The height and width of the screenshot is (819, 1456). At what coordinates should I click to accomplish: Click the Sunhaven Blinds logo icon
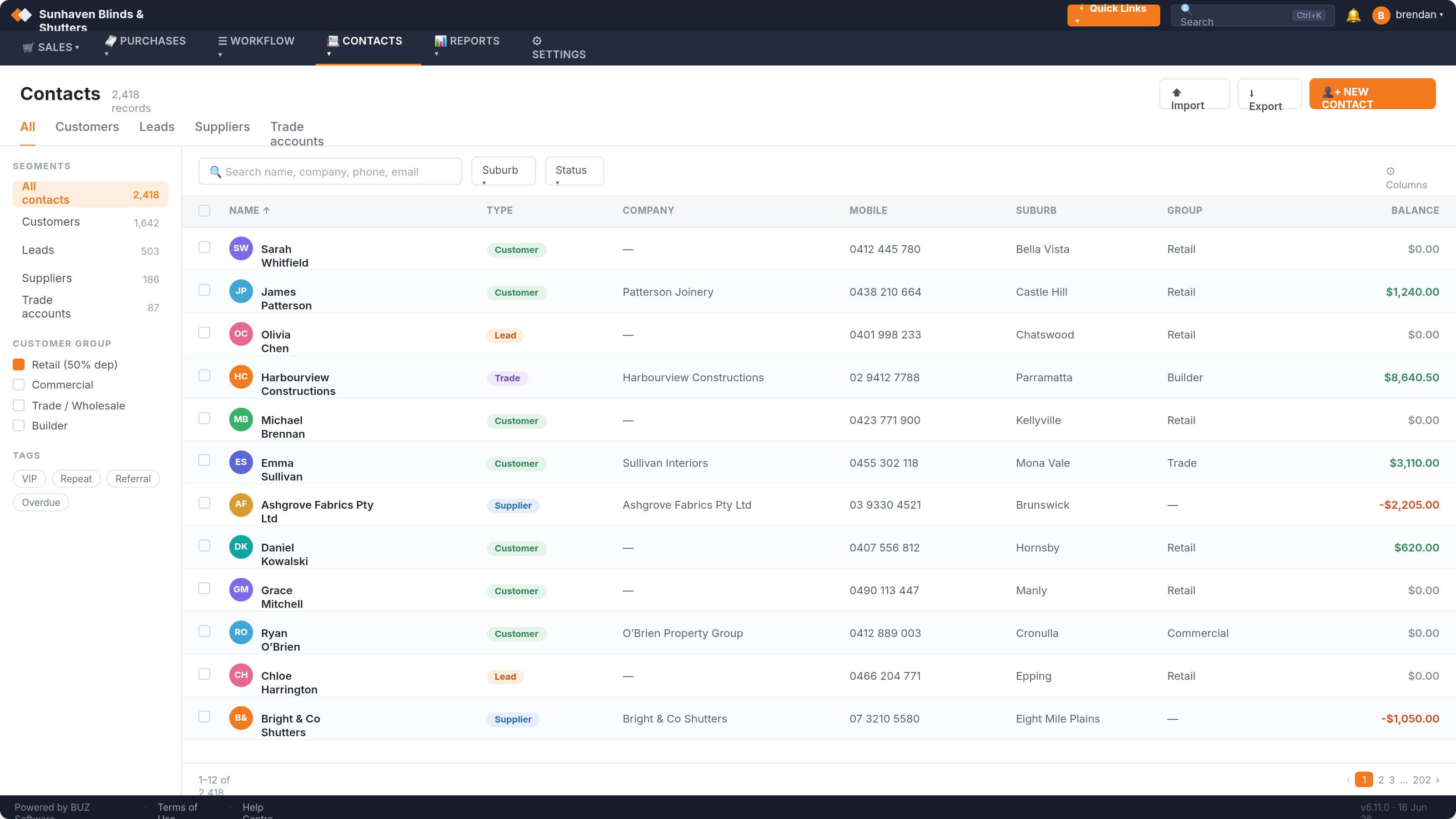tap(21, 15)
